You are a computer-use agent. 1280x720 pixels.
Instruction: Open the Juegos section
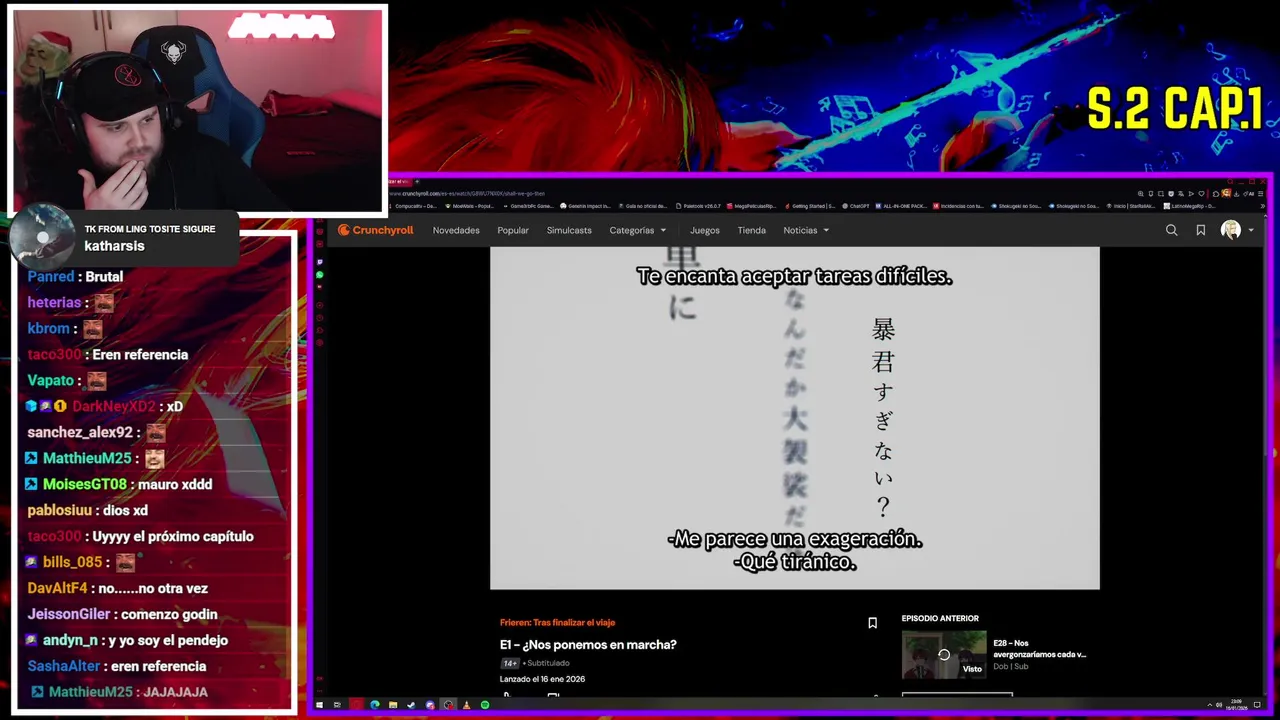(x=705, y=230)
